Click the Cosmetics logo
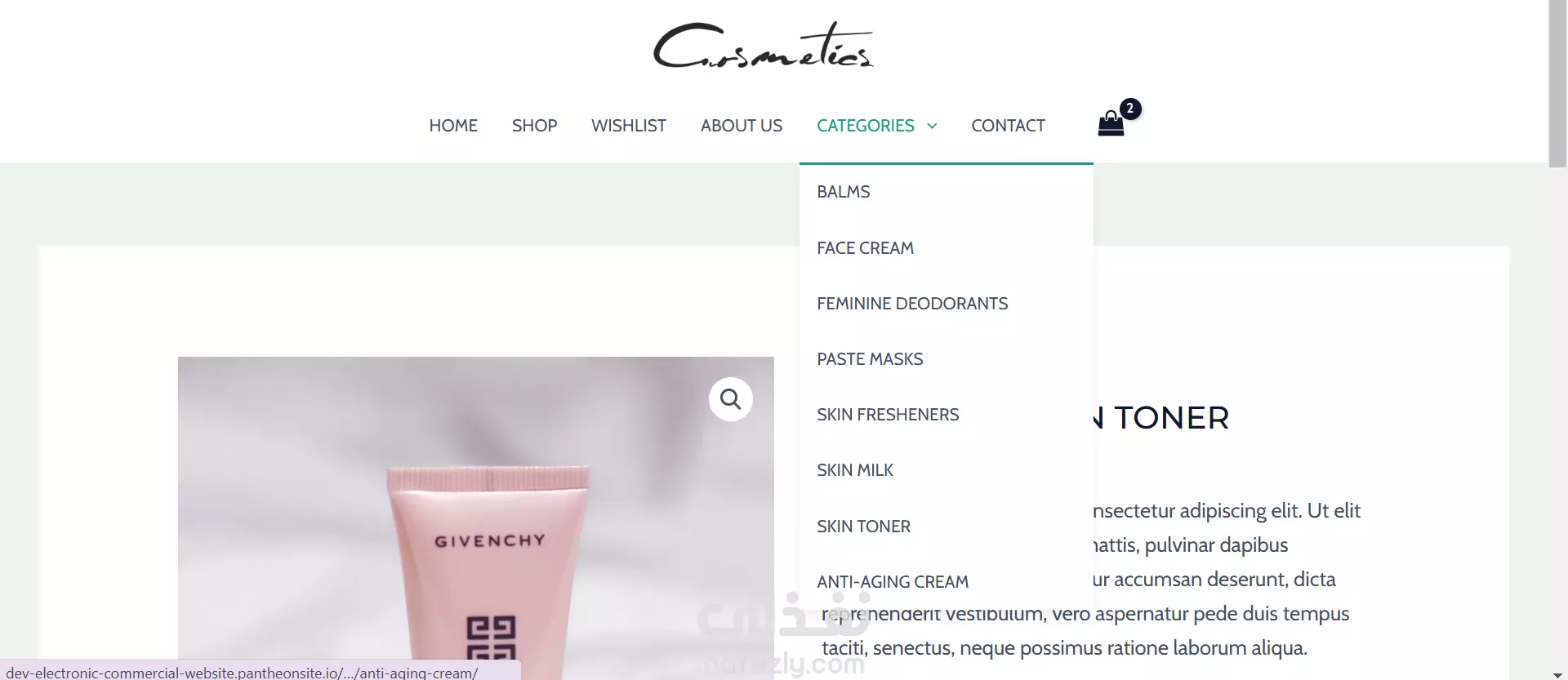 763,45
